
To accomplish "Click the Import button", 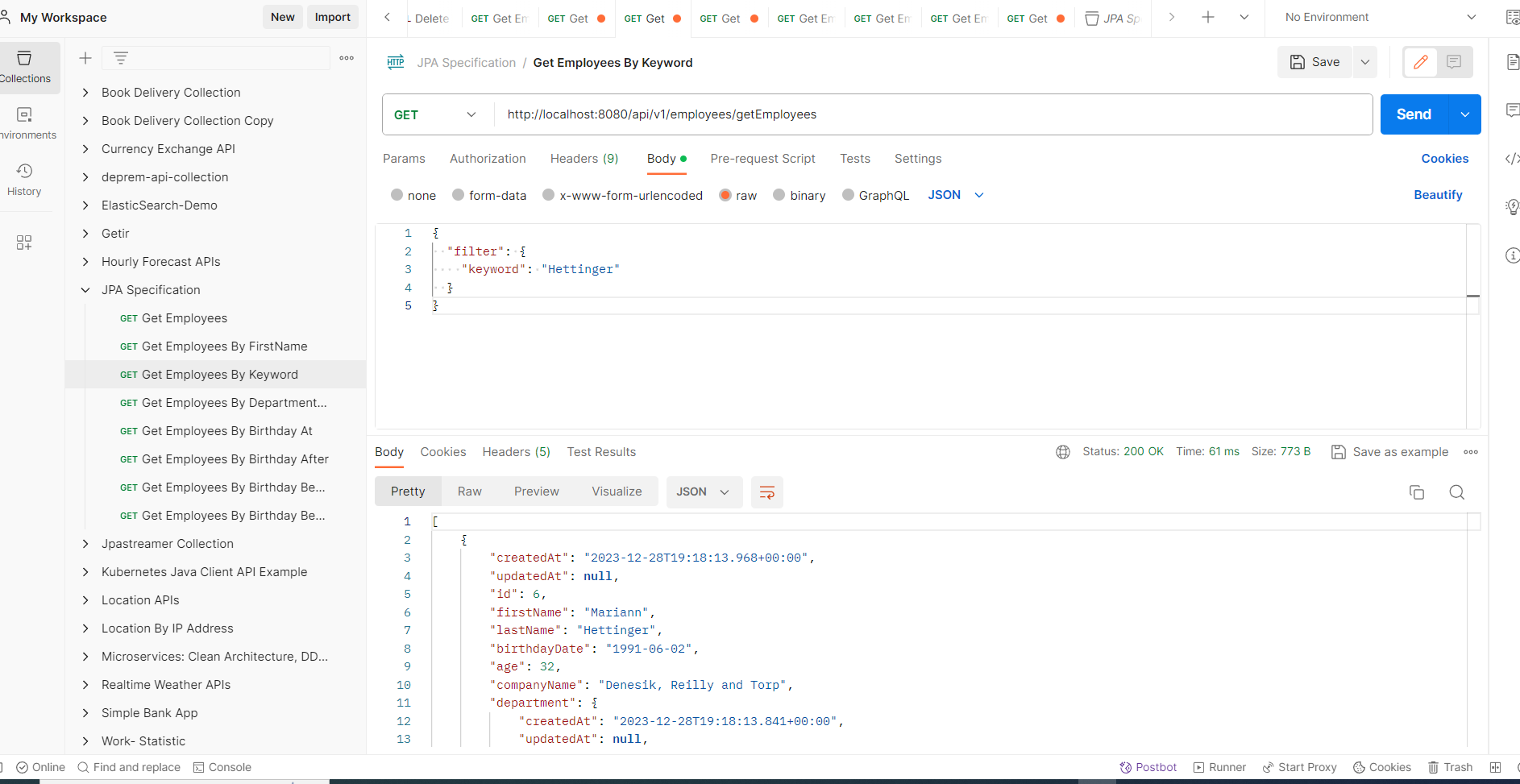I will [332, 17].
